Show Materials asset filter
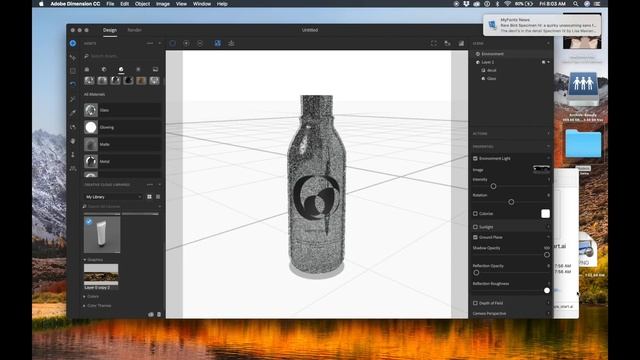 [121, 69]
